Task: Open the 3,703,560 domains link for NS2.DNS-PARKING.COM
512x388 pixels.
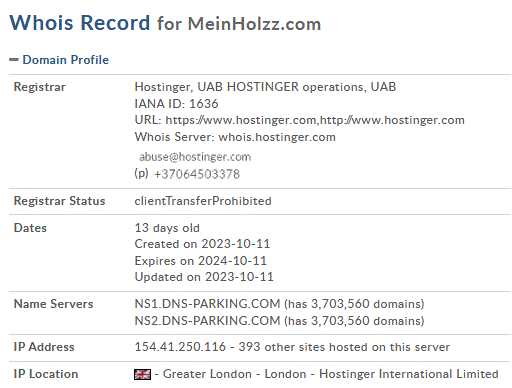Action: (354, 321)
